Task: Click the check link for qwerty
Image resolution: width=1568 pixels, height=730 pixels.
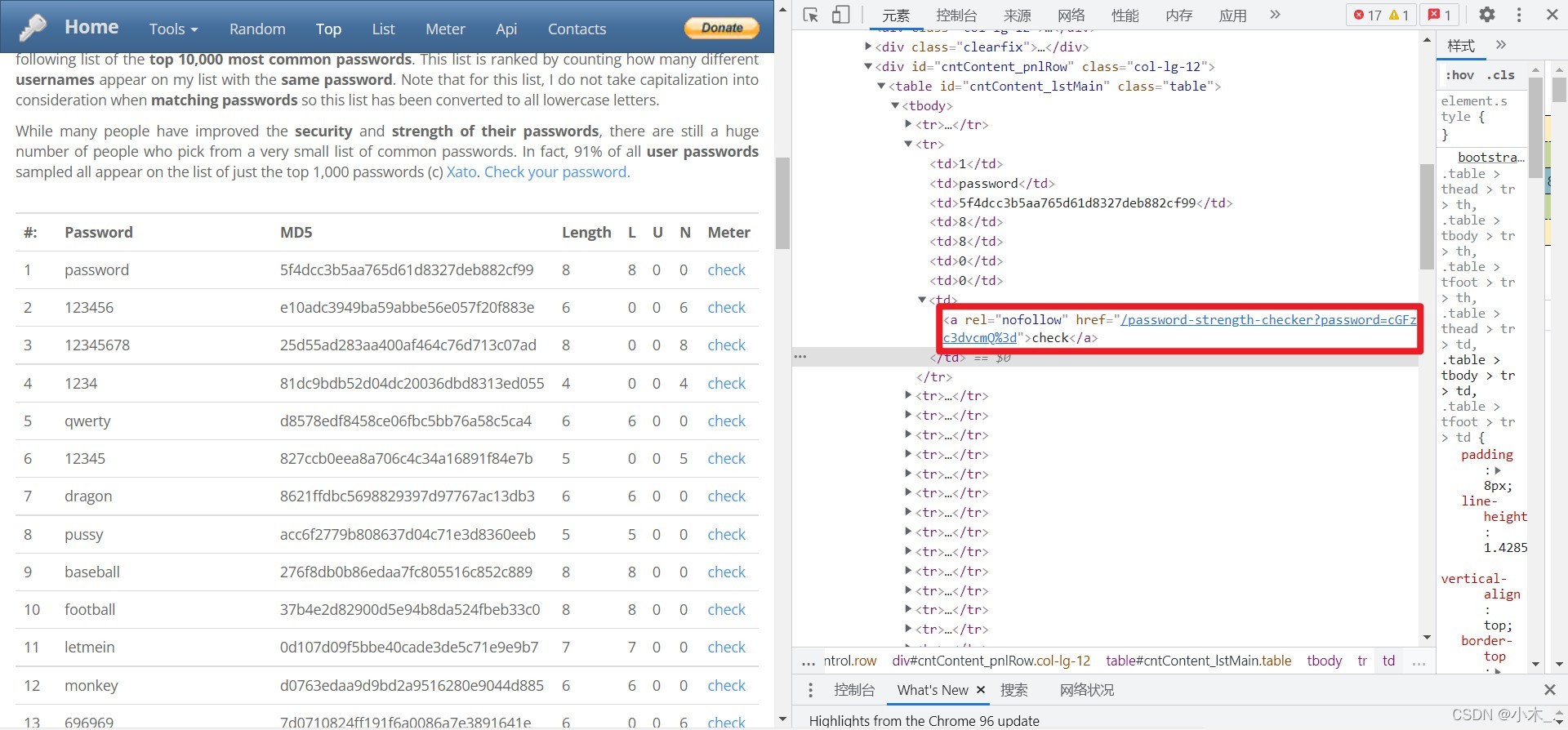Action: 726,421
